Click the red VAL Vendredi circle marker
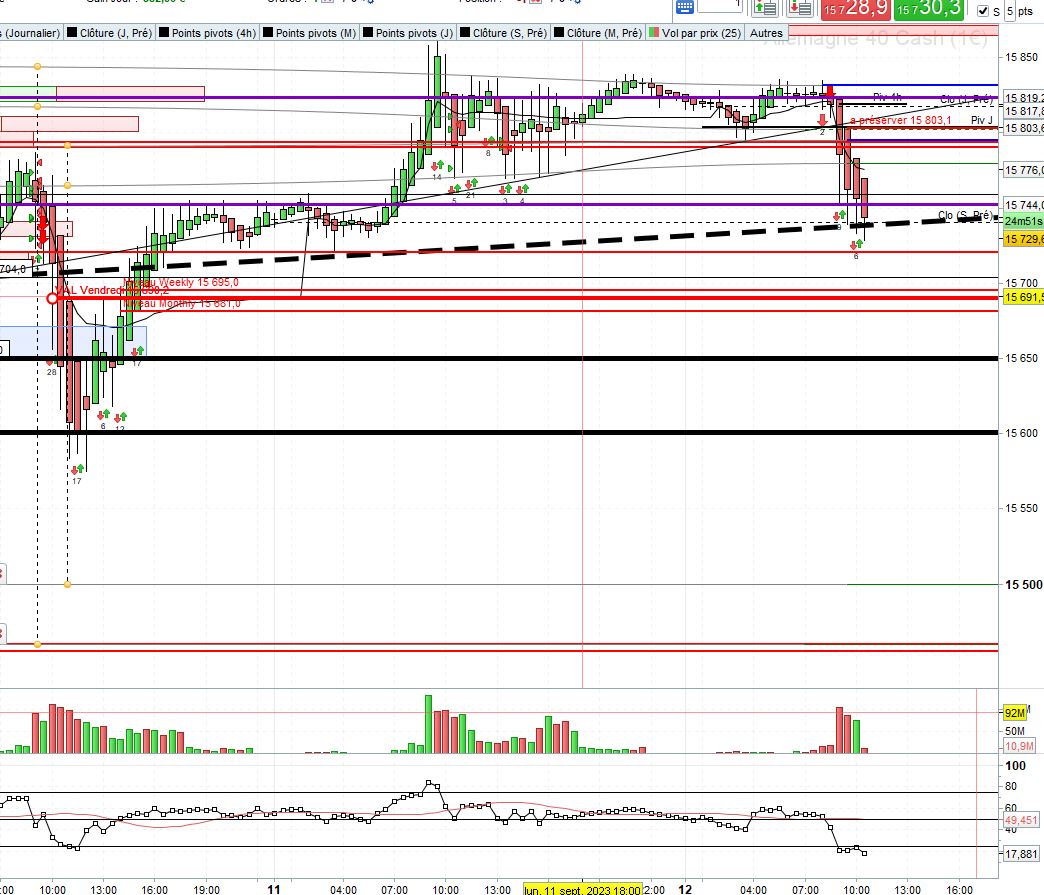The width and height of the screenshot is (1044, 895). pyautogui.click(x=53, y=298)
